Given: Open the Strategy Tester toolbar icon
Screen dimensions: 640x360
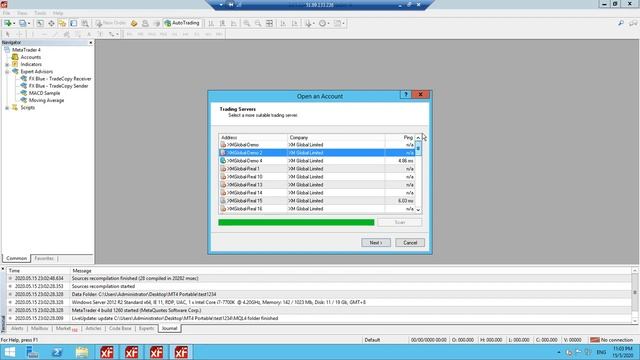Looking at the screenshot, I should pyautogui.click(x=84, y=23).
